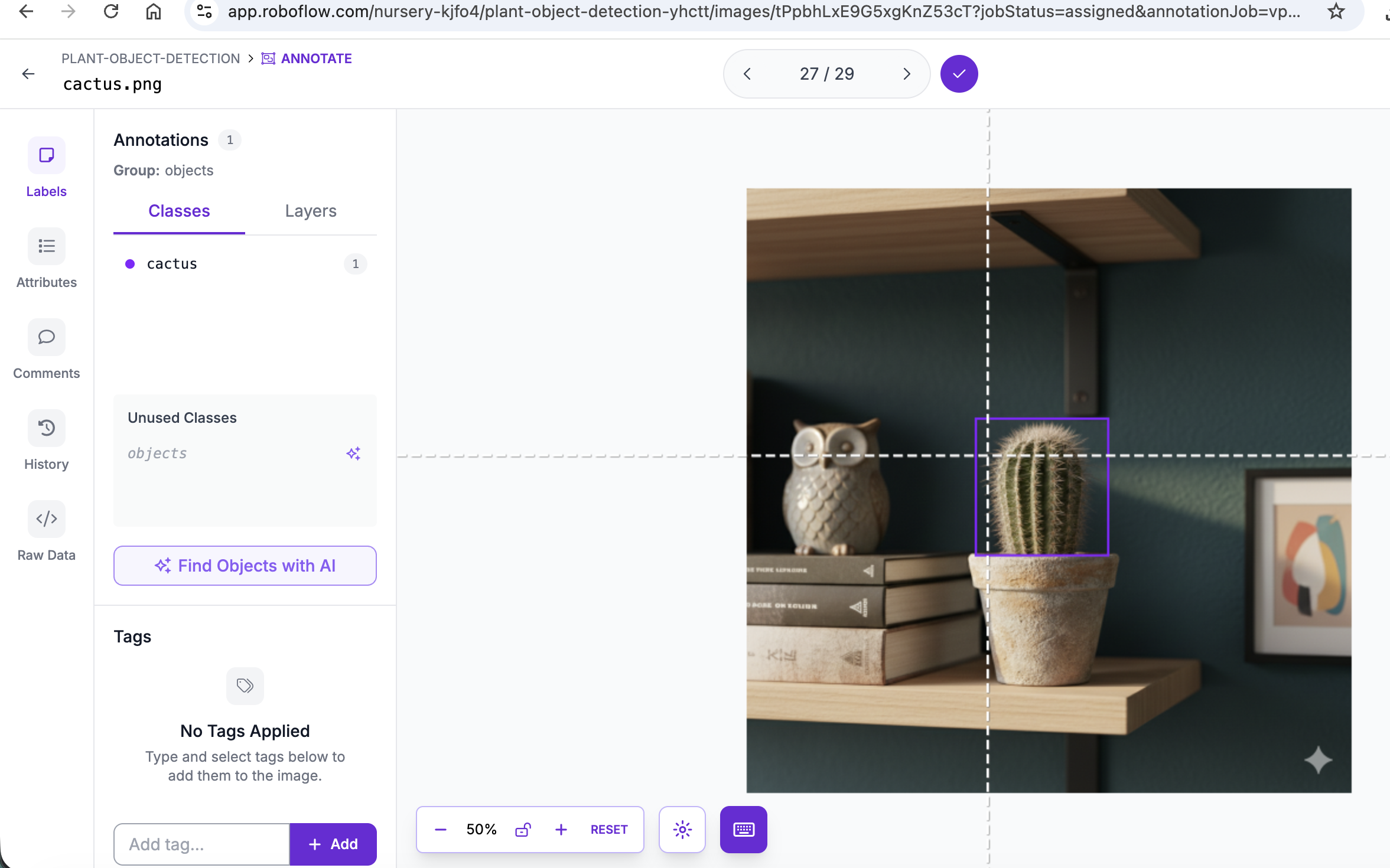The image size is (1390, 868).
Task: Toggle the zoom lock icon
Action: pyautogui.click(x=523, y=830)
